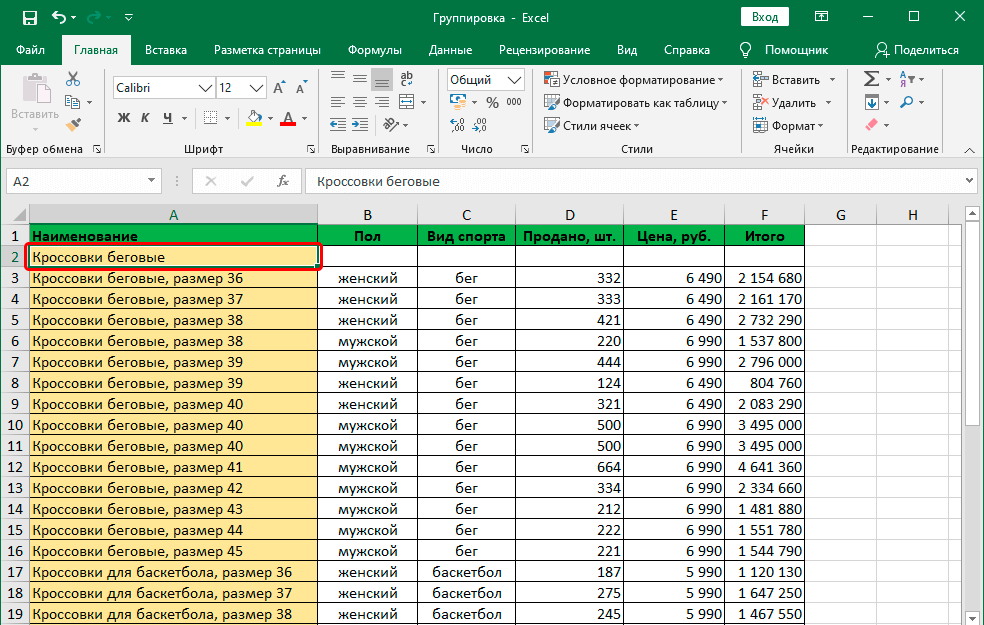Decrease the font size
Screen dimensions: 984x625
click(302, 88)
